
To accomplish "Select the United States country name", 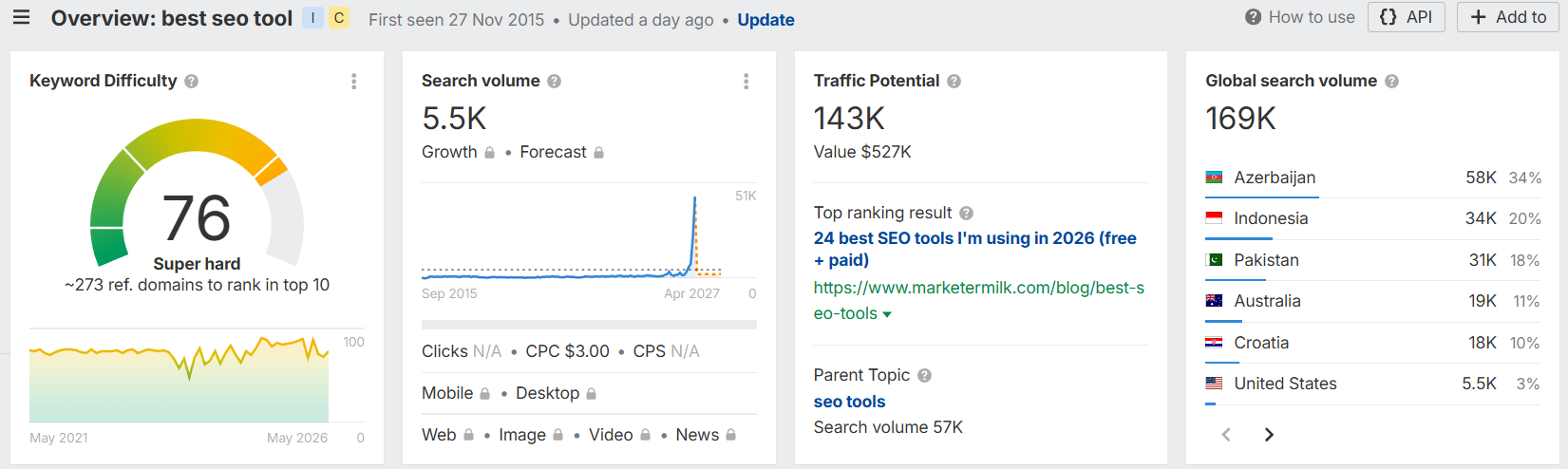I will [1285, 384].
